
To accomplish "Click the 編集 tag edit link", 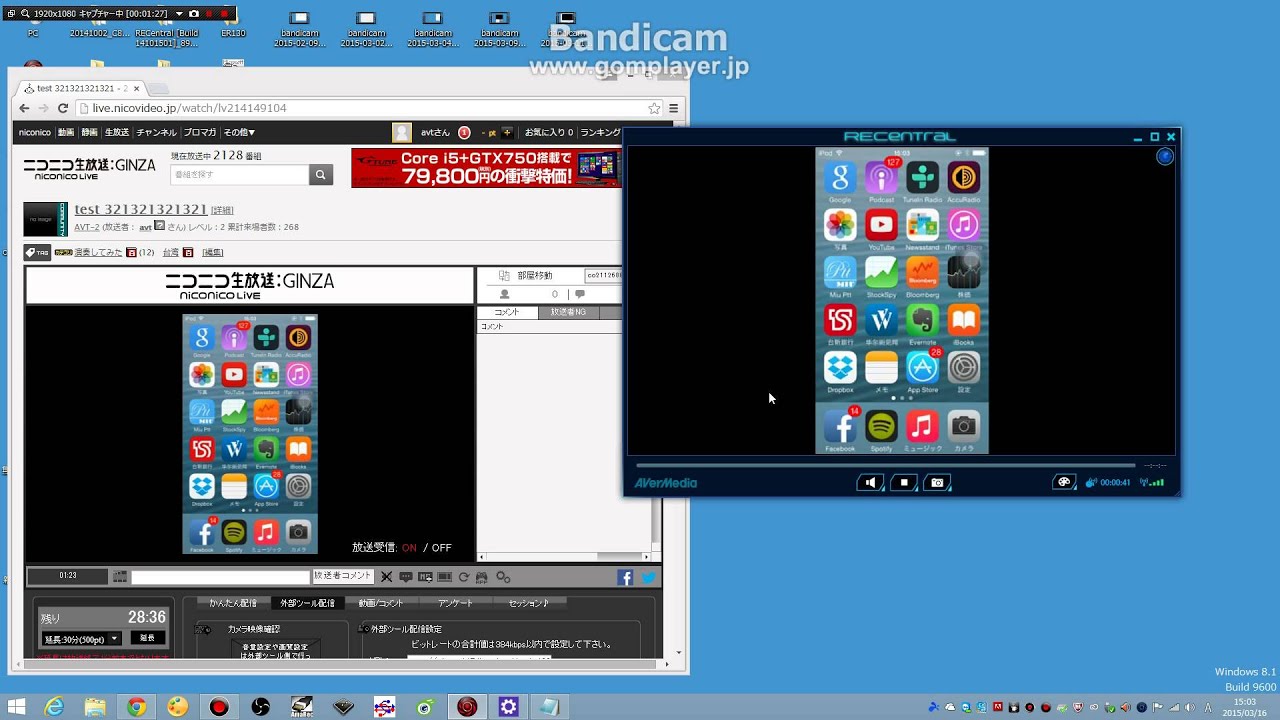I will coord(213,253).
